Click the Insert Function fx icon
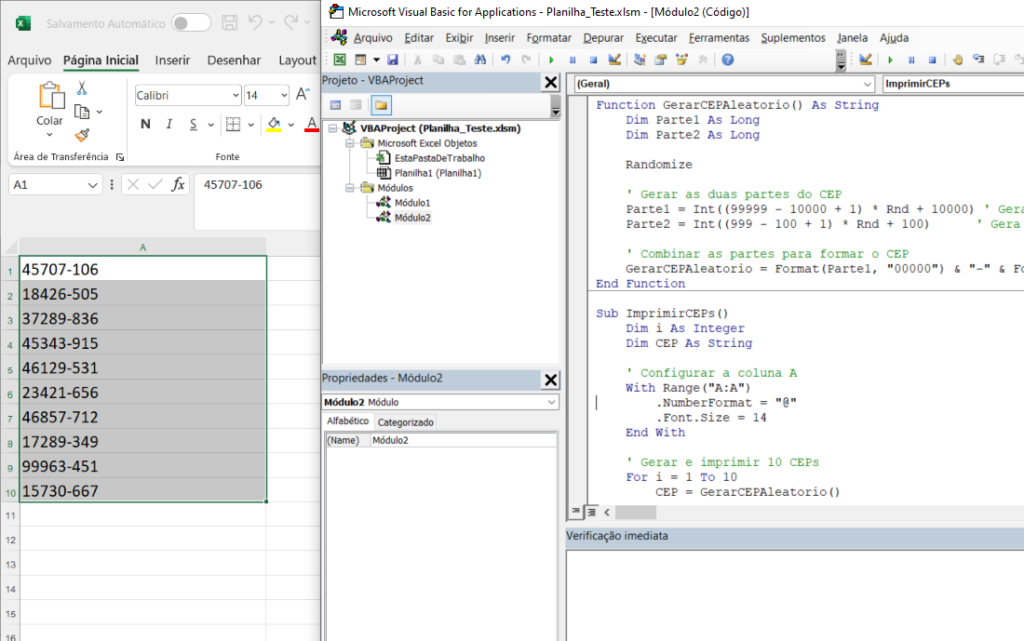 pos(178,184)
